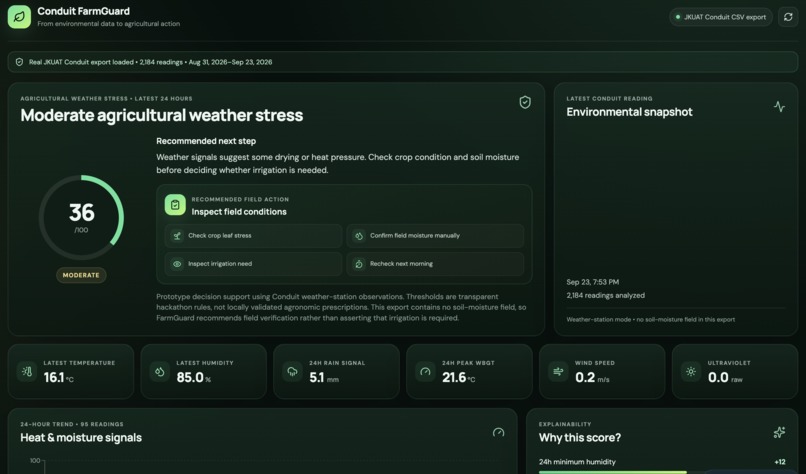Click the shield check icon on stress card
This screenshot has height=474, width=806.
(525, 102)
